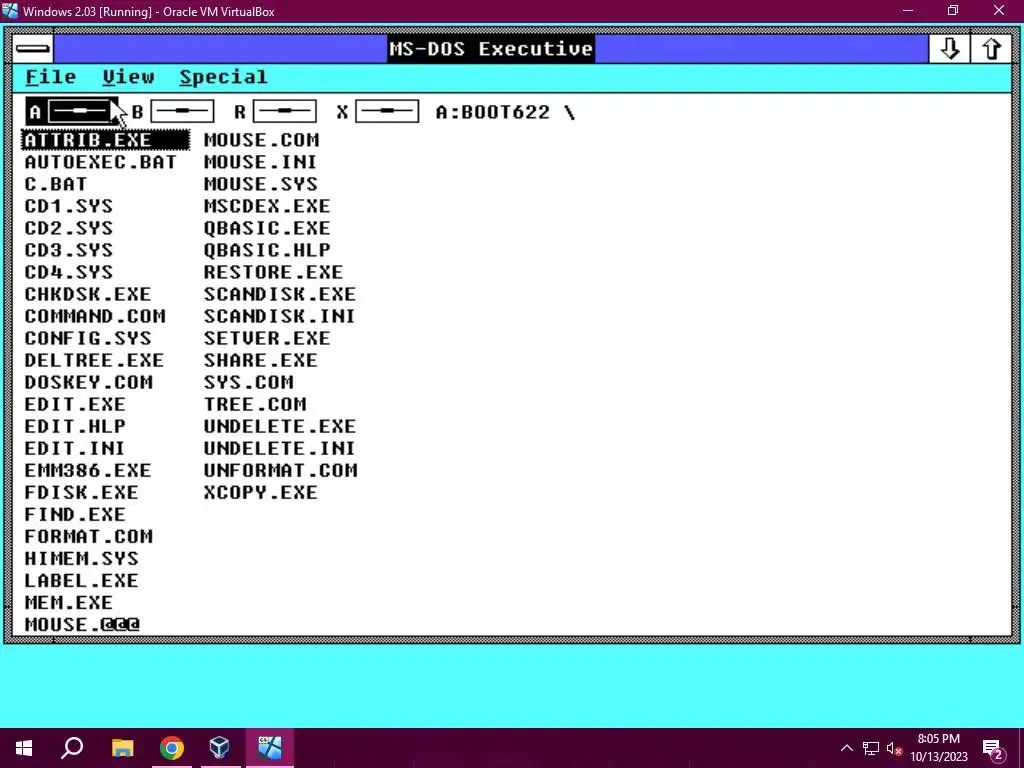Open VirtualBox Manager taskbar icon
This screenshot has height=768, width=1024.
tap(219, 748)
